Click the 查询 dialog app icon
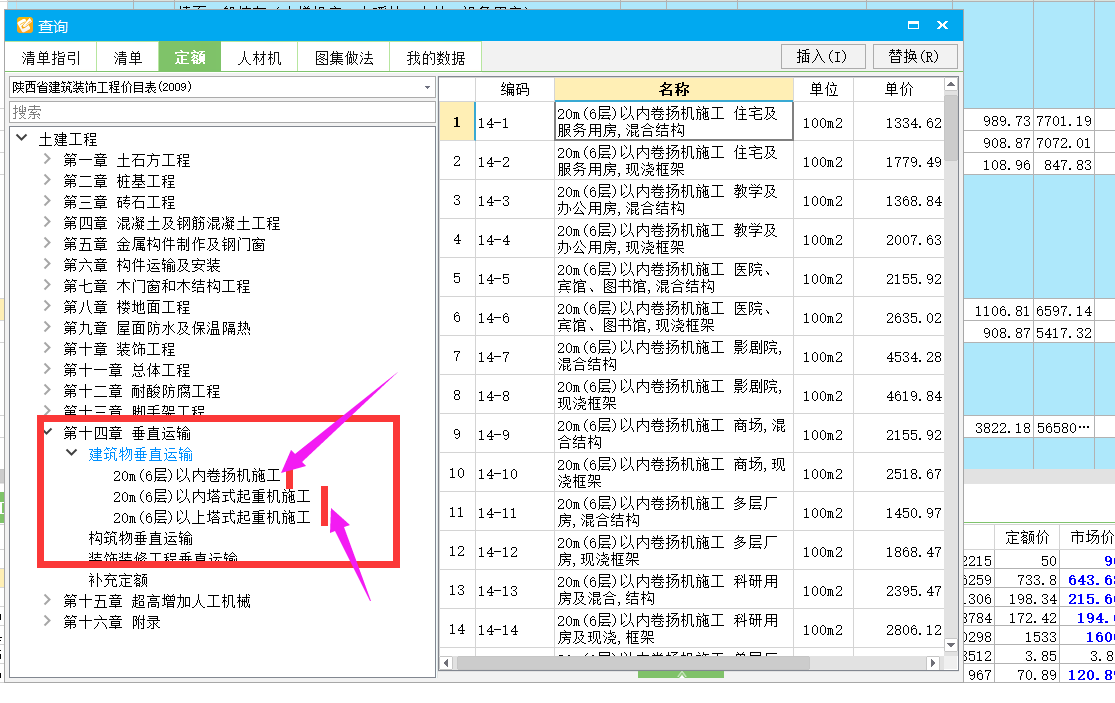The height and width of the screenshot is (703, 1115). pos(25,26)
